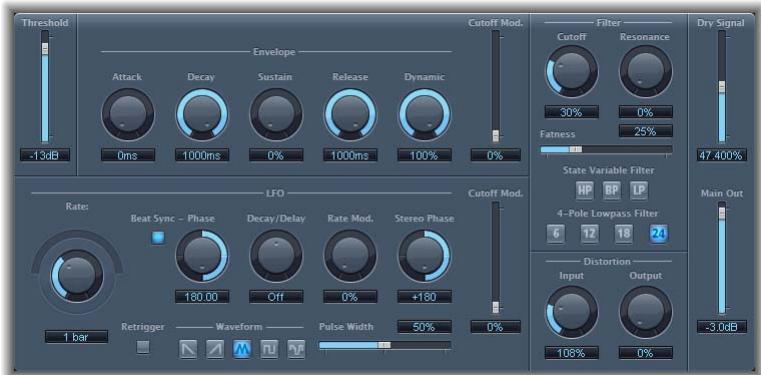
Task: Click the Stereo Phase value field +180
Action: click(424, 297)
